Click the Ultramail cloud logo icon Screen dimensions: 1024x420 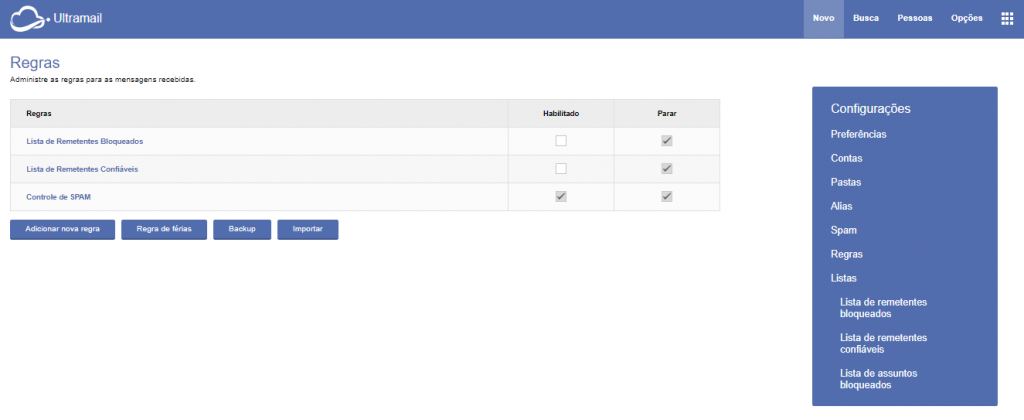coord(28,18)
